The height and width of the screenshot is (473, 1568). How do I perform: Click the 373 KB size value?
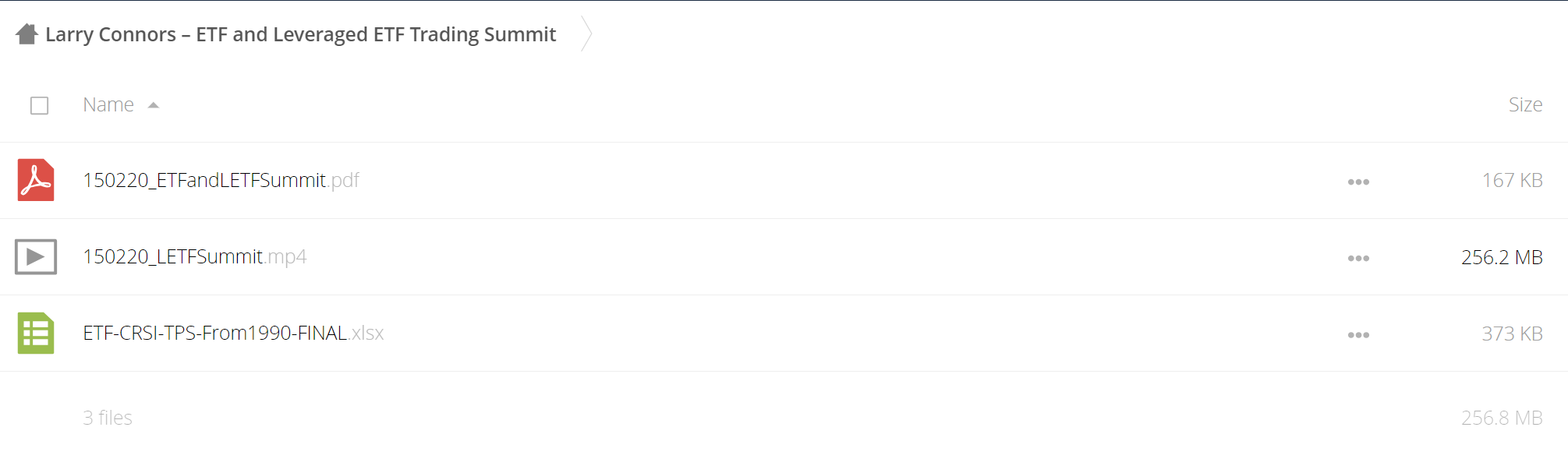coord(1512,334)
